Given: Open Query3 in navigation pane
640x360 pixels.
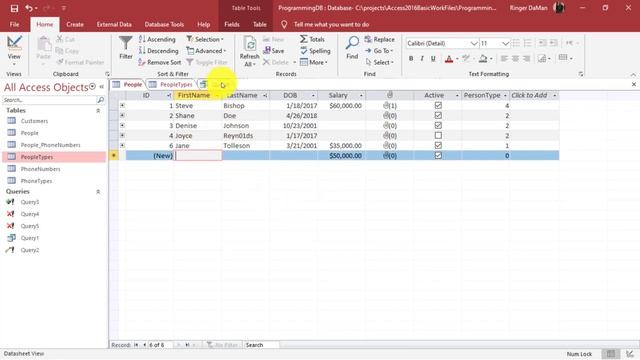Looking at the screenshot, I should coord(30,202).
